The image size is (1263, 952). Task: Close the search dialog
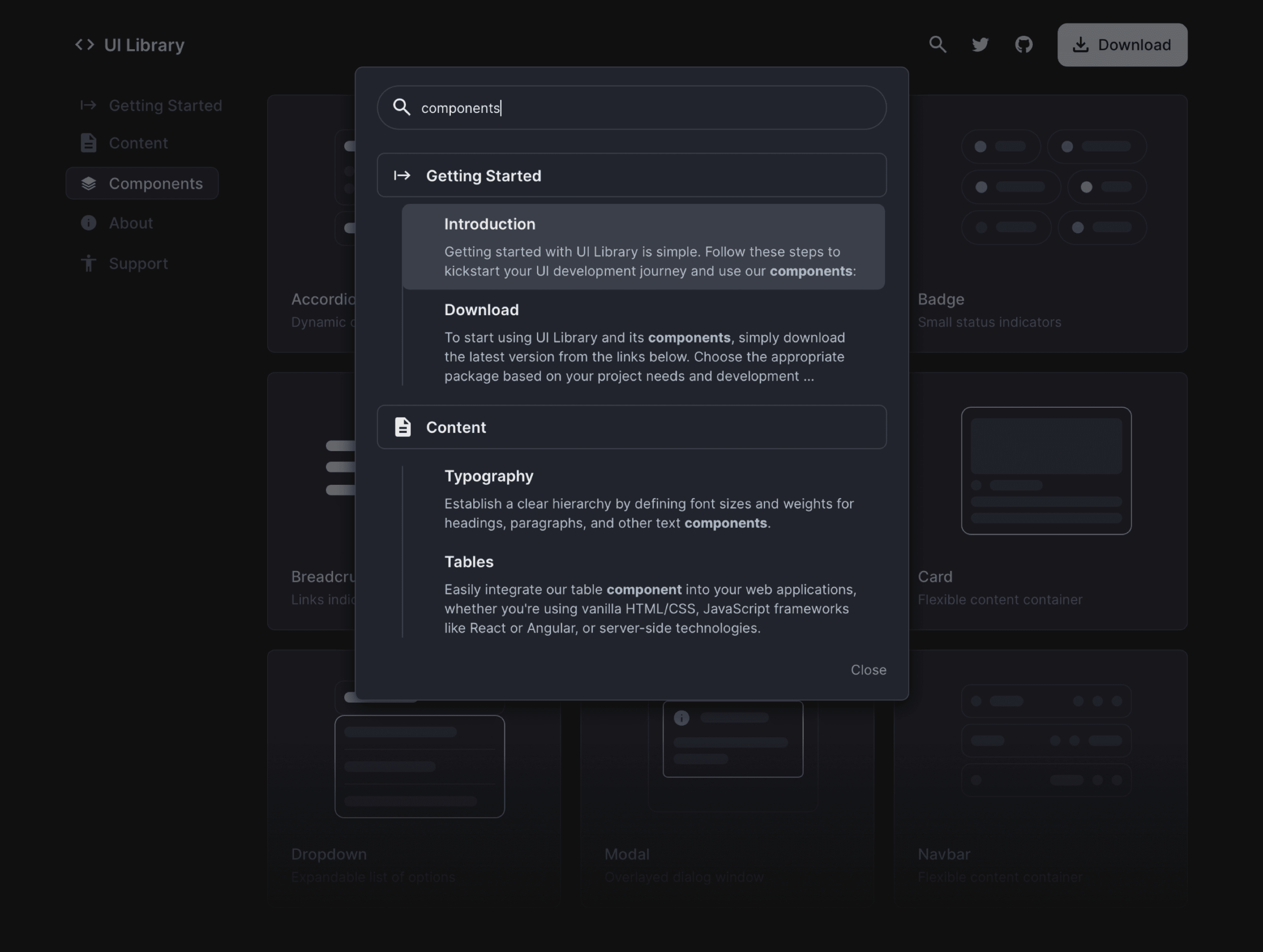tap(868, 669)
